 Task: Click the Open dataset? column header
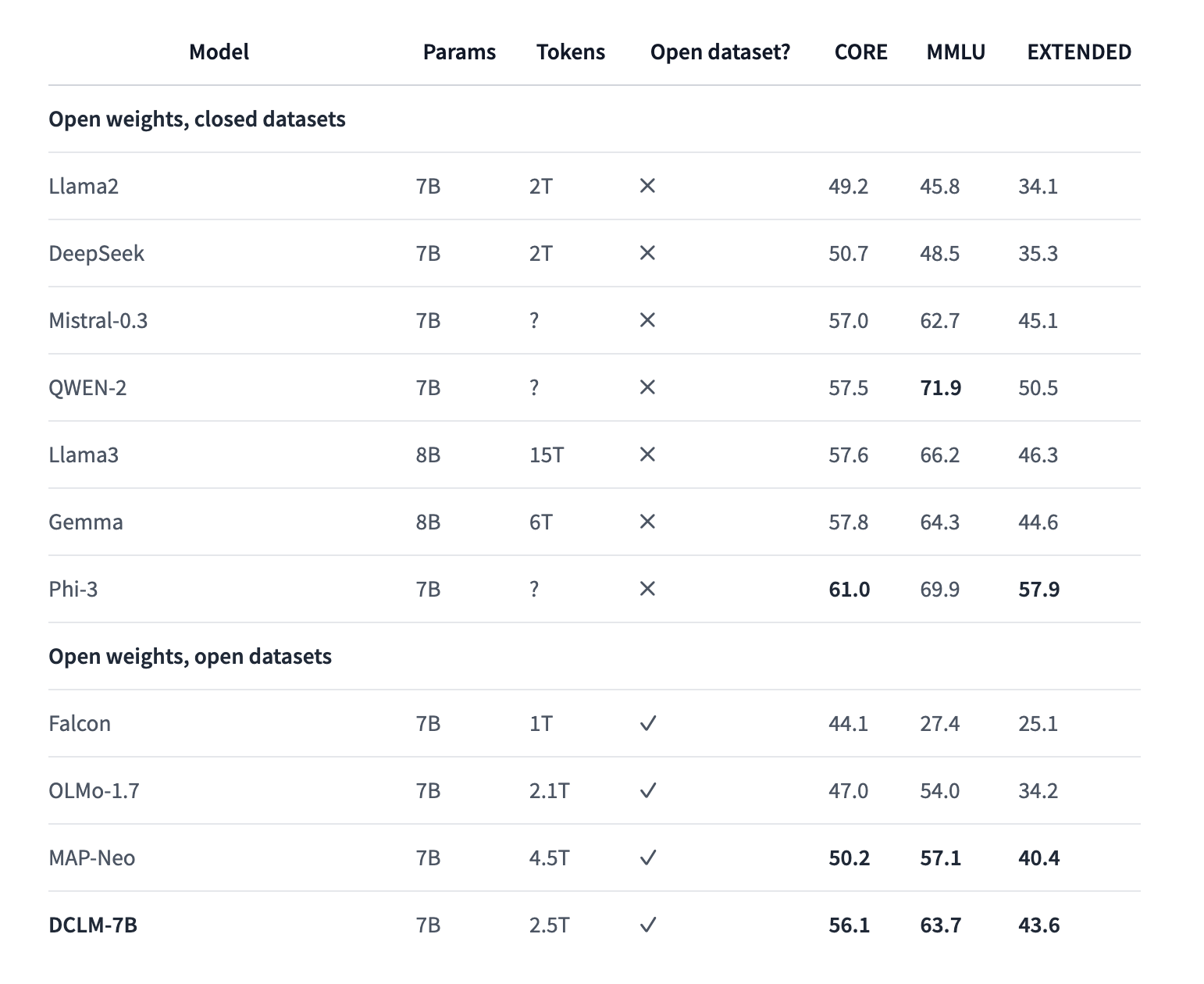pos(720,52)
